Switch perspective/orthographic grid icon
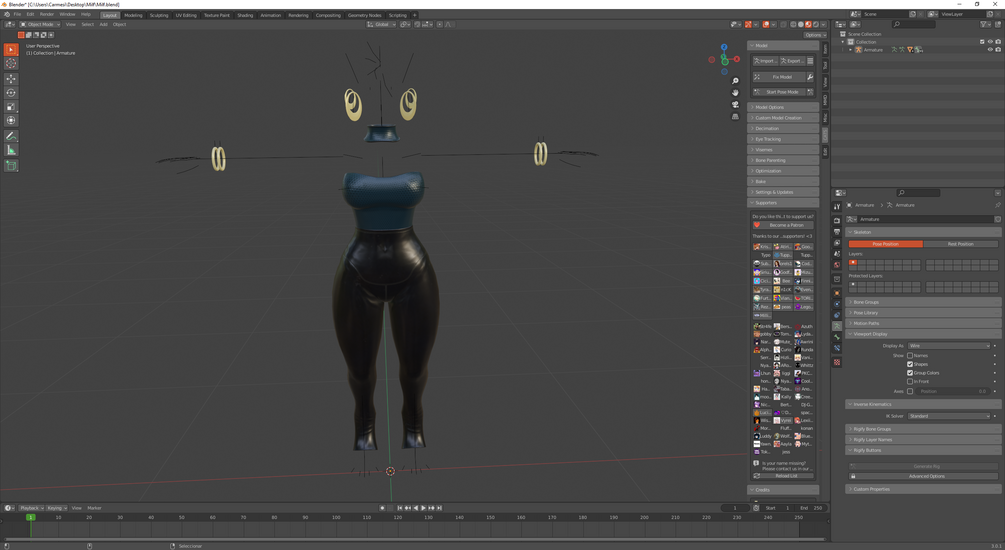Screen dimensions: 1005x550 click(735, 116)
